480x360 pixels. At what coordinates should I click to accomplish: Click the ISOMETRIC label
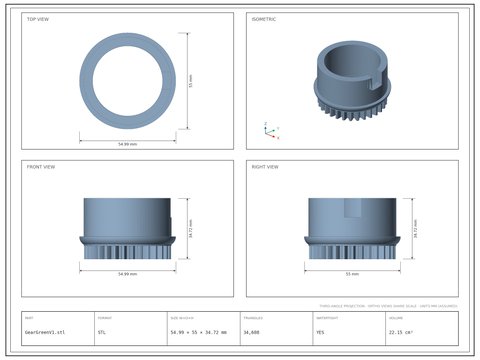pos(264,19)
